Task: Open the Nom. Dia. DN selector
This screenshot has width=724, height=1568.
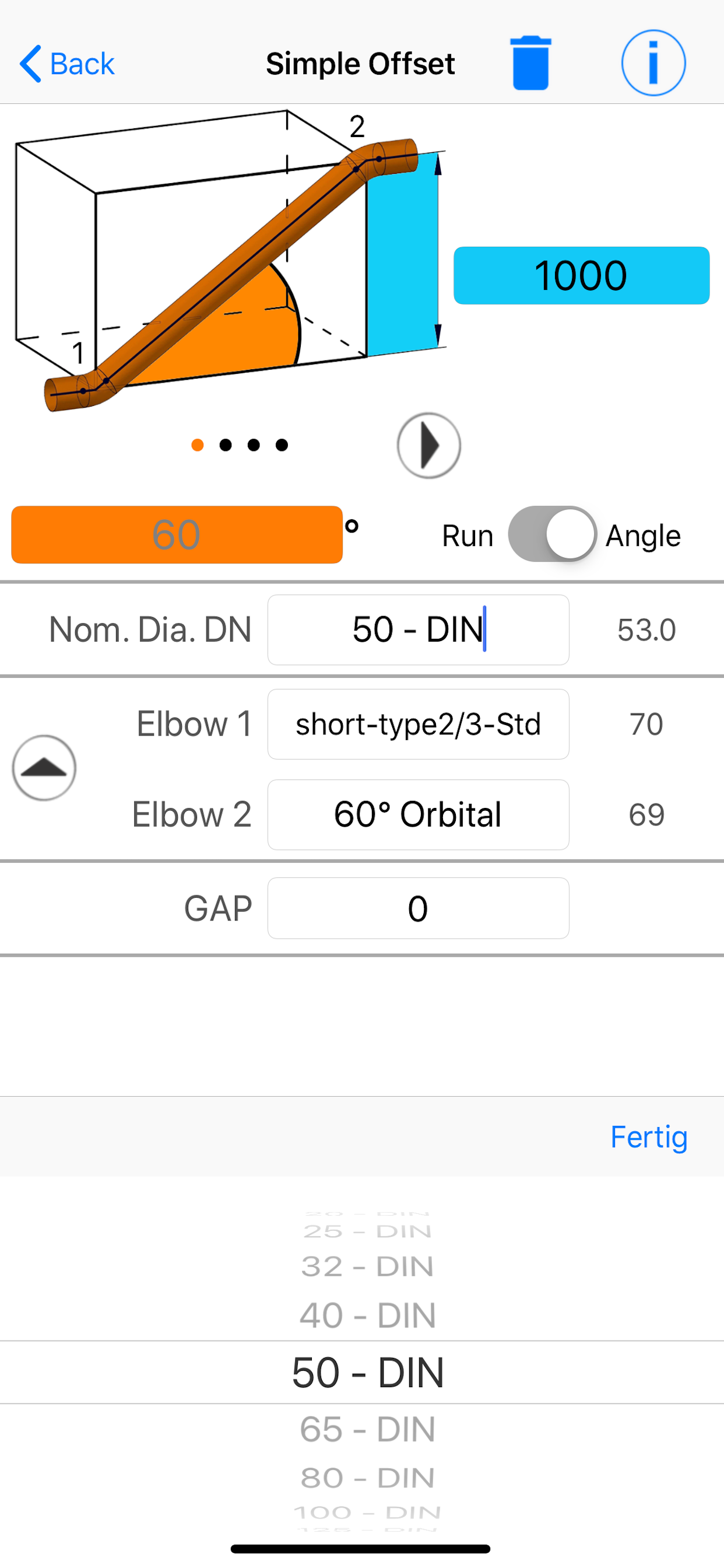Action: pyautogui.click(x=418, y=629)
